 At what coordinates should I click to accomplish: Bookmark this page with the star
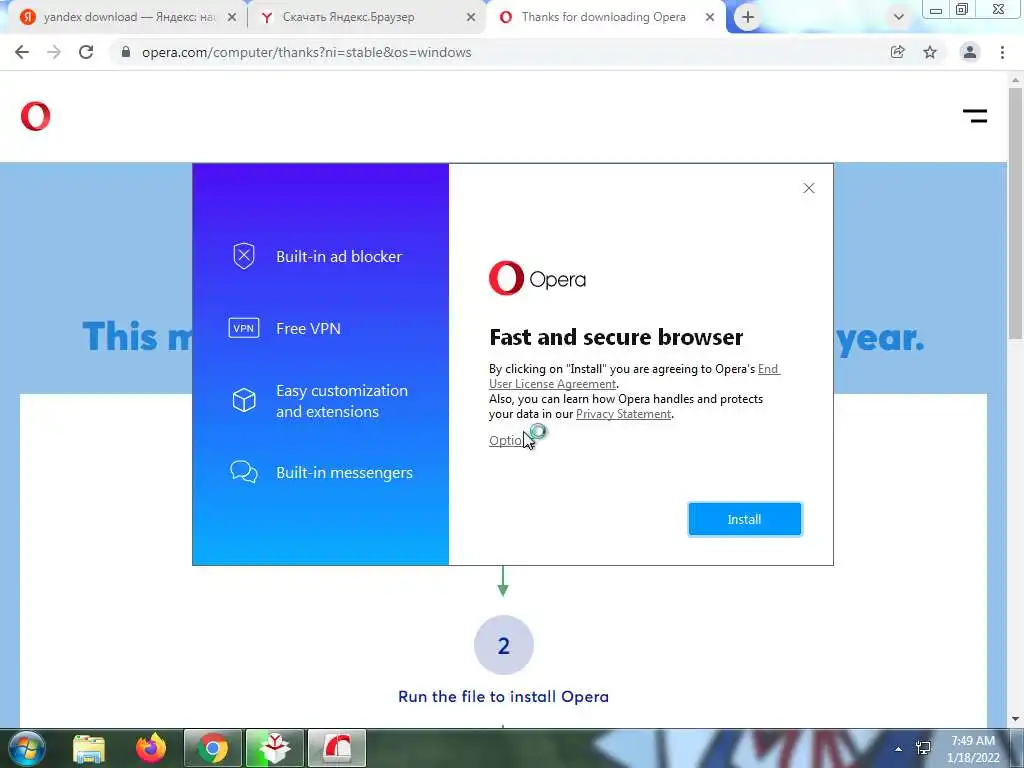click(x=930, y=52)
